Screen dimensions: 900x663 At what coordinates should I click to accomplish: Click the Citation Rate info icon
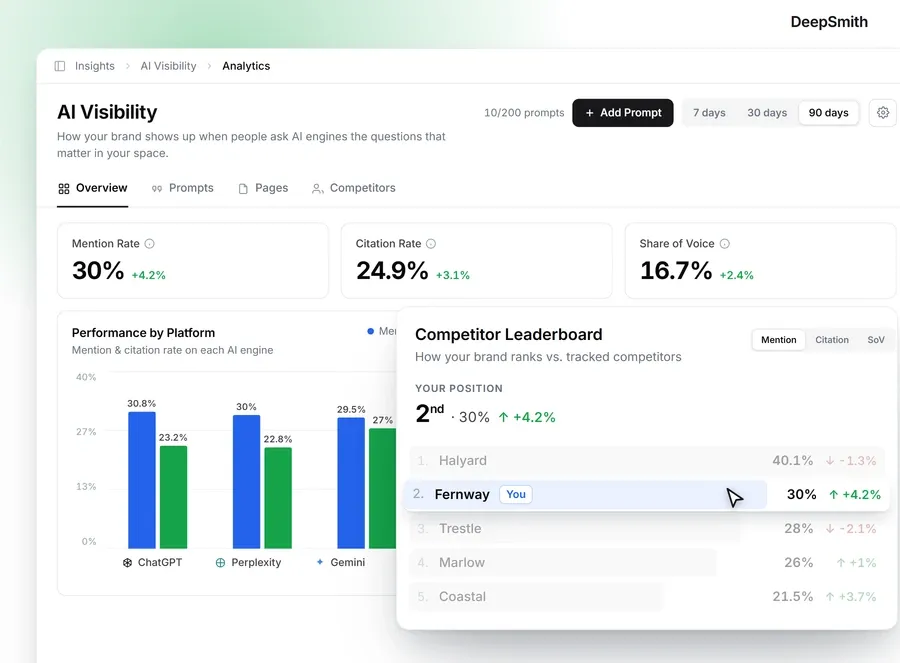coord(431,243)
